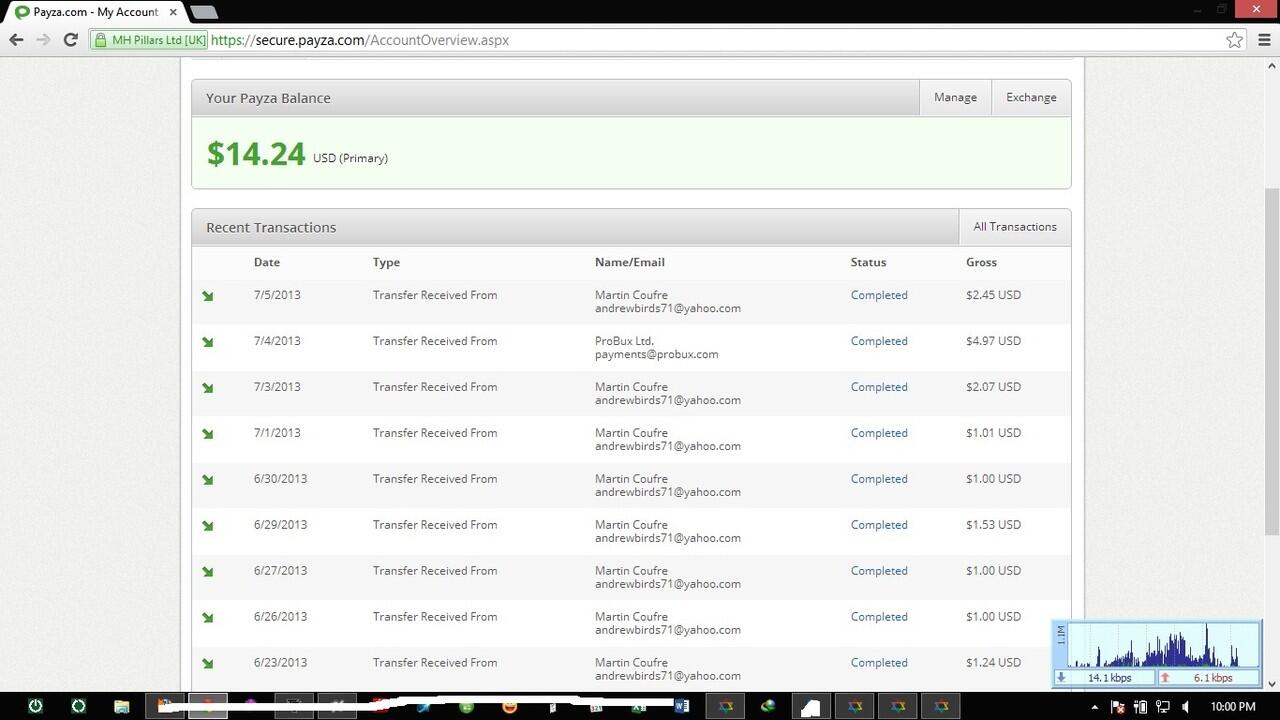Open Completed status for 6/27/2013 transfer
This screenshot has height=720, width=1280.
(x=879, y=571)
